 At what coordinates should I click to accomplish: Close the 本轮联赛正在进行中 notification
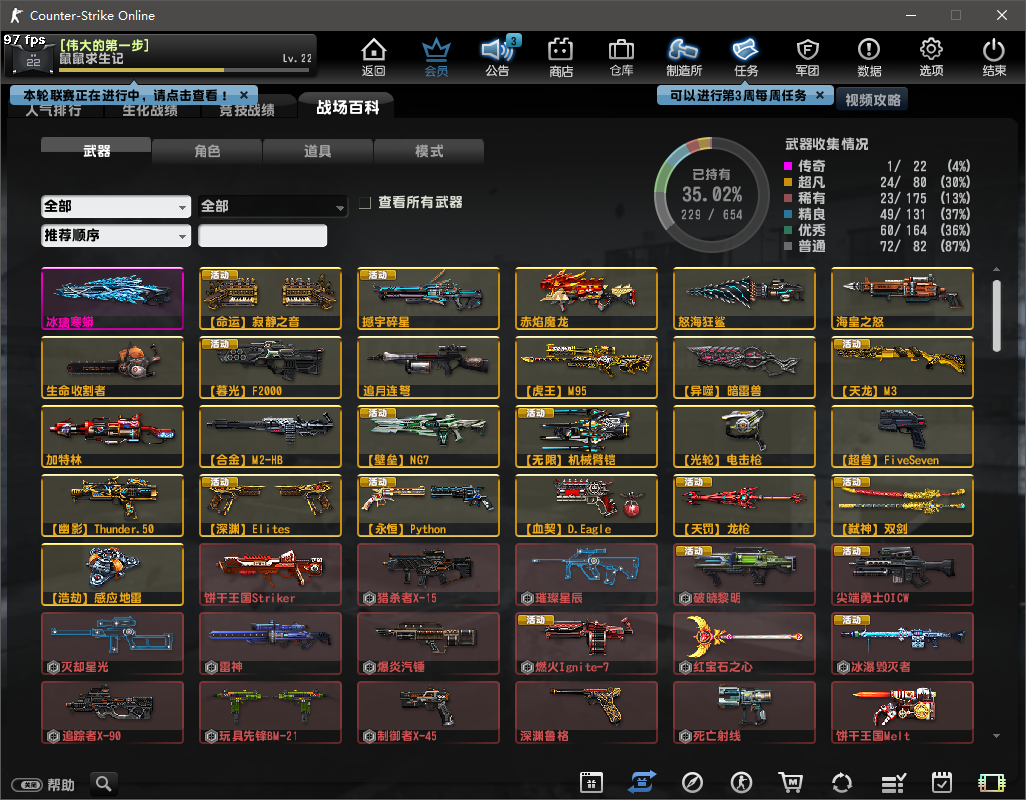tap(244, 95)
